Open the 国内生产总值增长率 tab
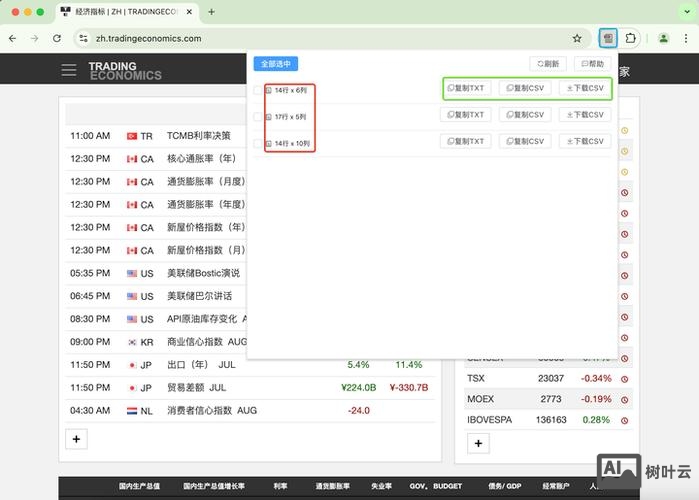Image resolution: width=699 pixels, height=500 pixels. pyautogui.click(x=214, y=486)
